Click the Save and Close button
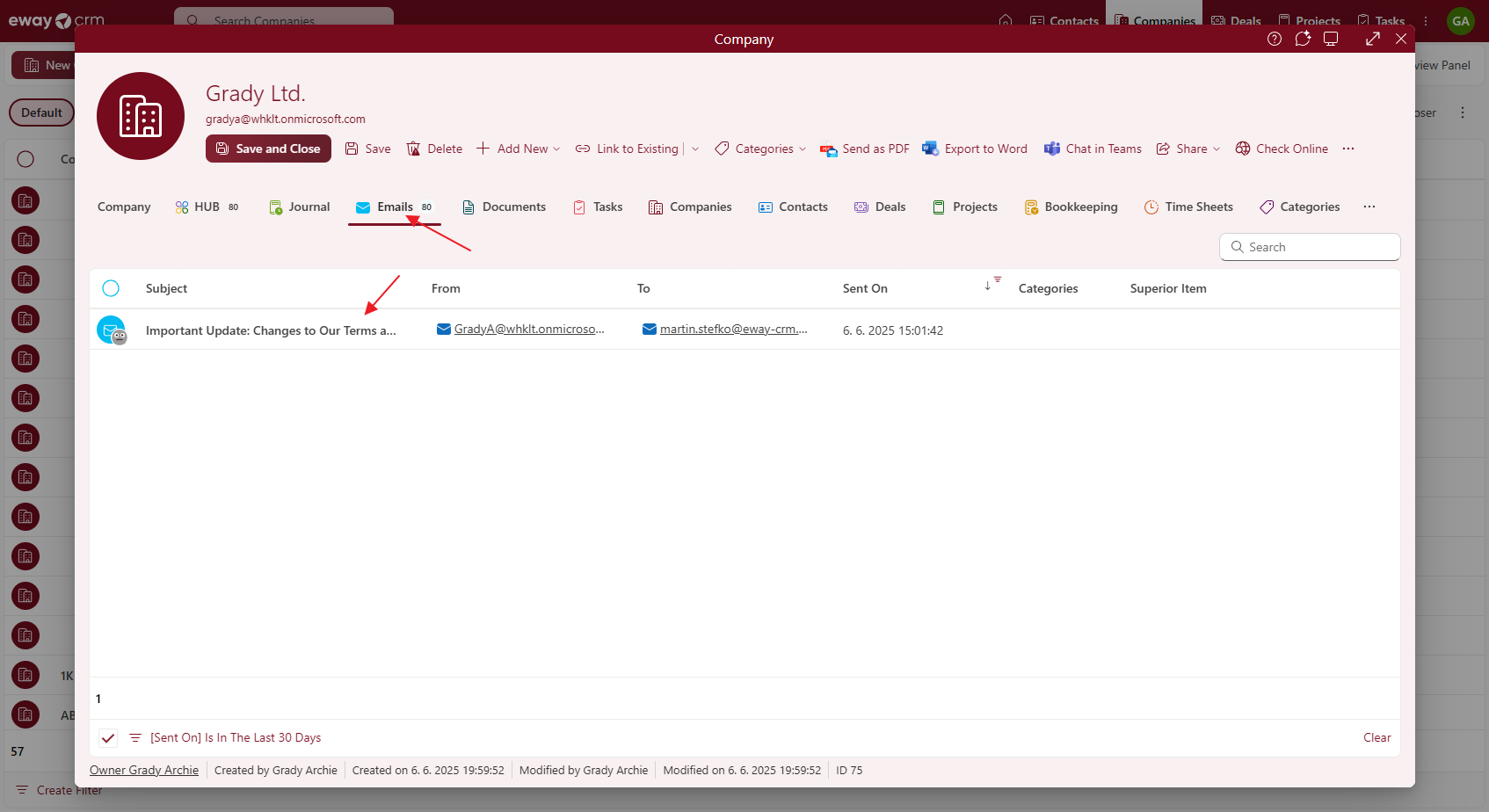The image size is (1489, 812). coord(268,149)
